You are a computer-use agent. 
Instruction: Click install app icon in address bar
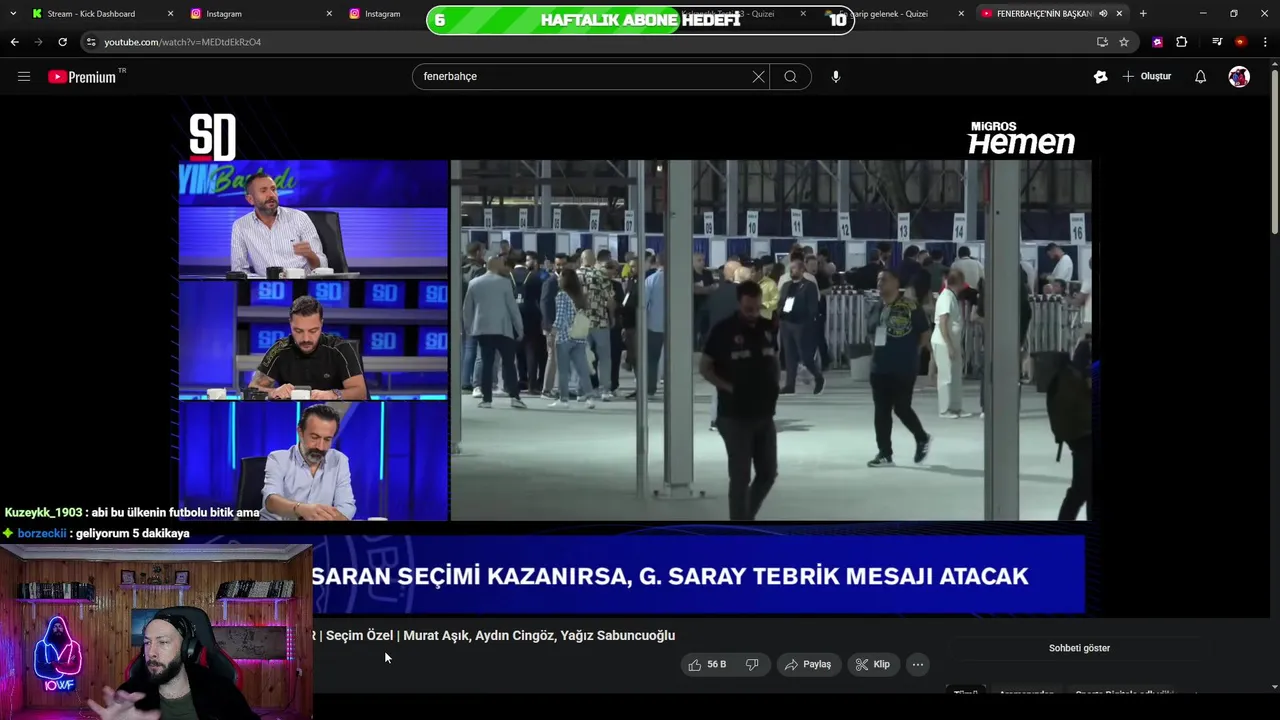(x=1102, y=42)
